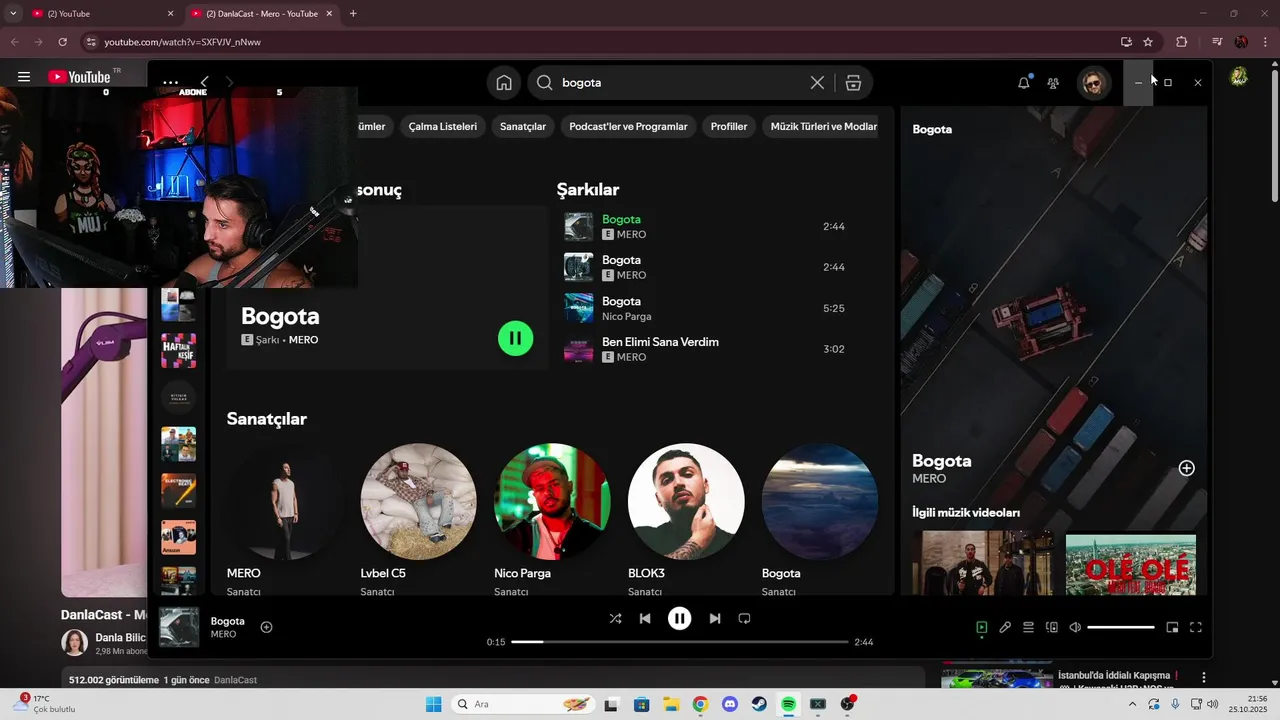Select Podcast'ler ve Programlar filter
1280x720 pixels.
point(628,127)
